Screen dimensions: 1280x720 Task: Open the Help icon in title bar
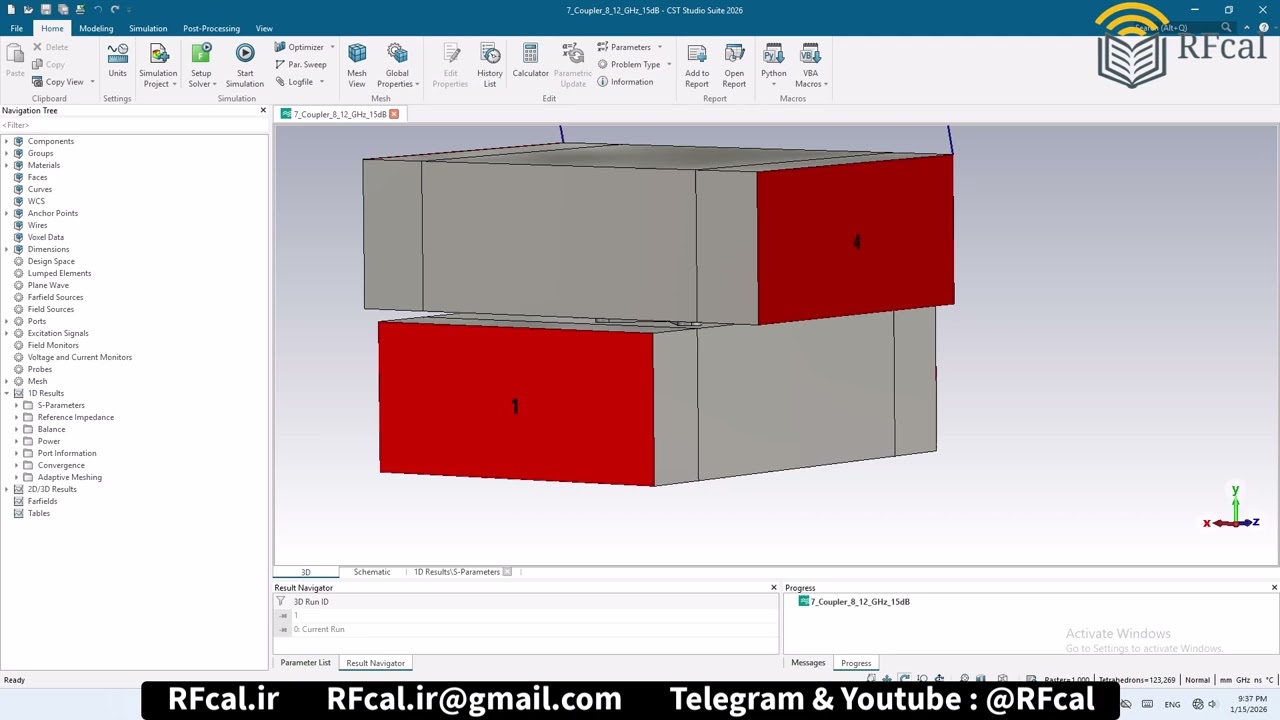pos(1264,28)
